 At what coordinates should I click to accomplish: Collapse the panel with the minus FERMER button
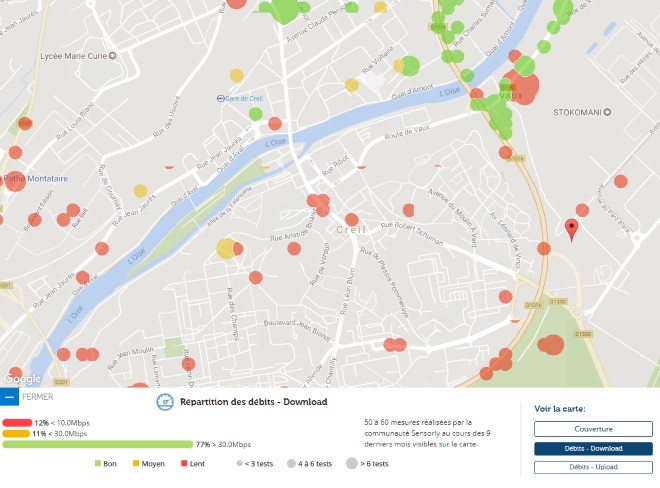pyautogui.click(x=9, y=397)
